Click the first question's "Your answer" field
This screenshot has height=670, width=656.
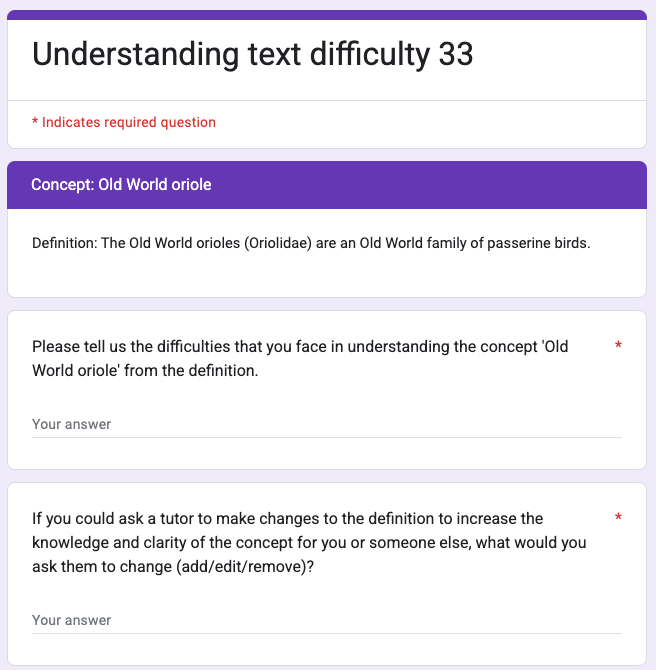(326, 424)
